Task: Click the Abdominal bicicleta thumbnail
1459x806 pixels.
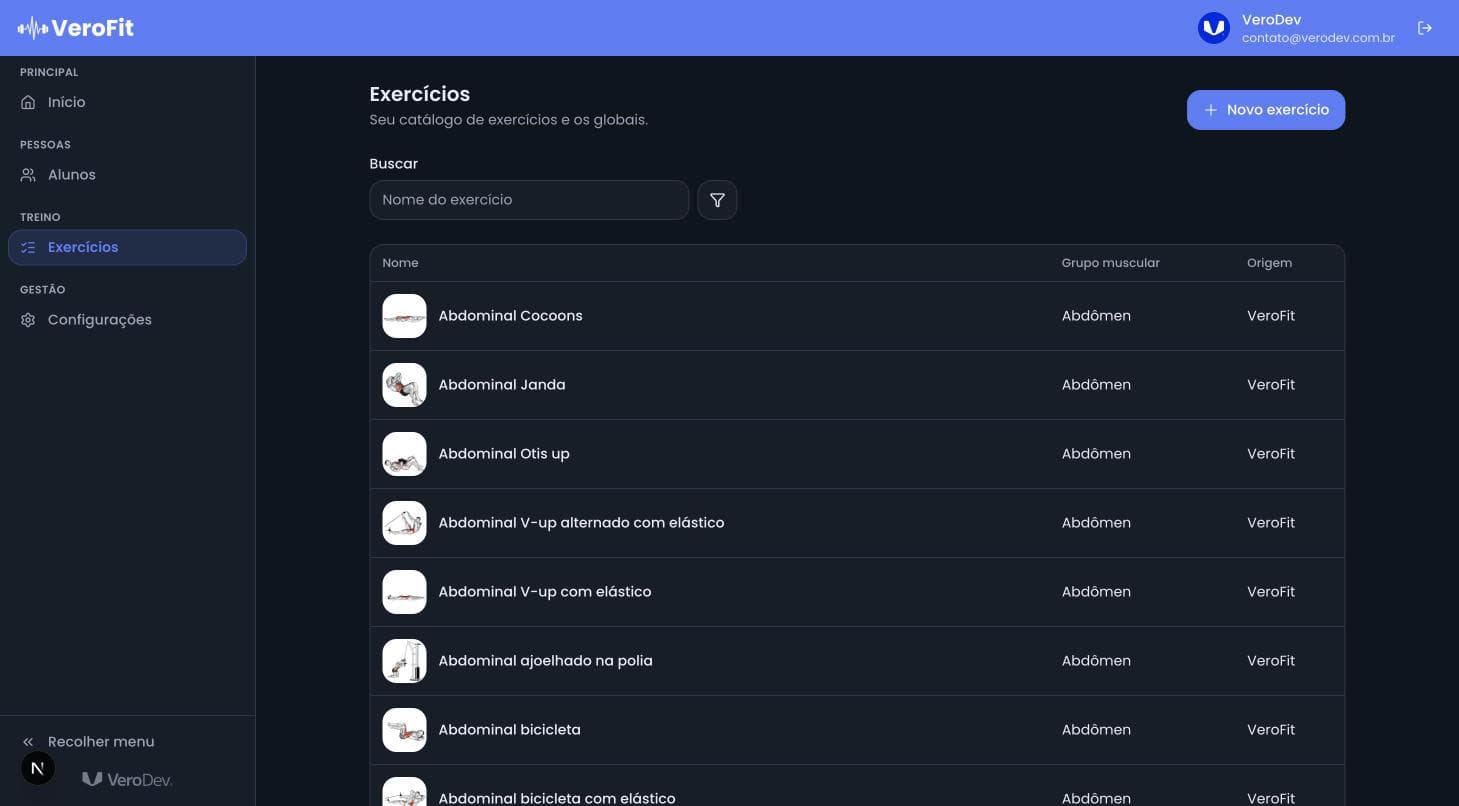Action: [x=404, y=730]
